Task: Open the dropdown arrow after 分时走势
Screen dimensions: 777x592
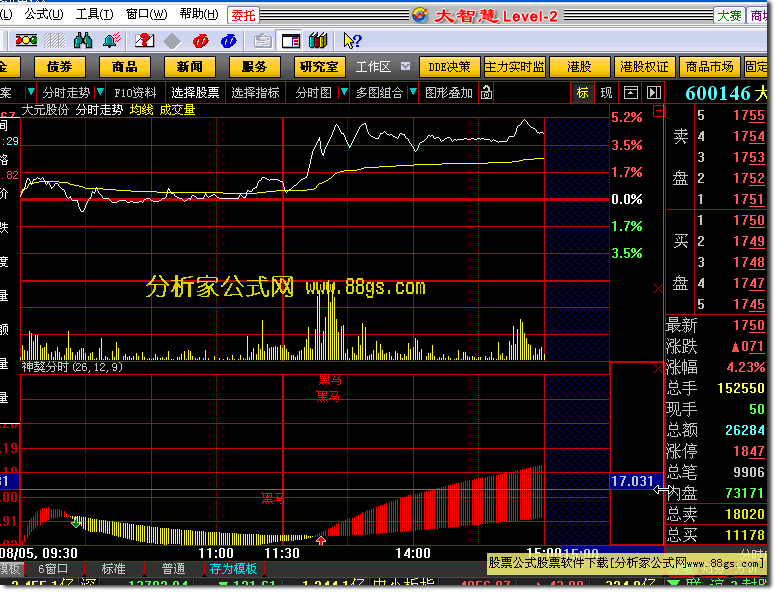Action: pyautogui.click(x=100, y=92)
